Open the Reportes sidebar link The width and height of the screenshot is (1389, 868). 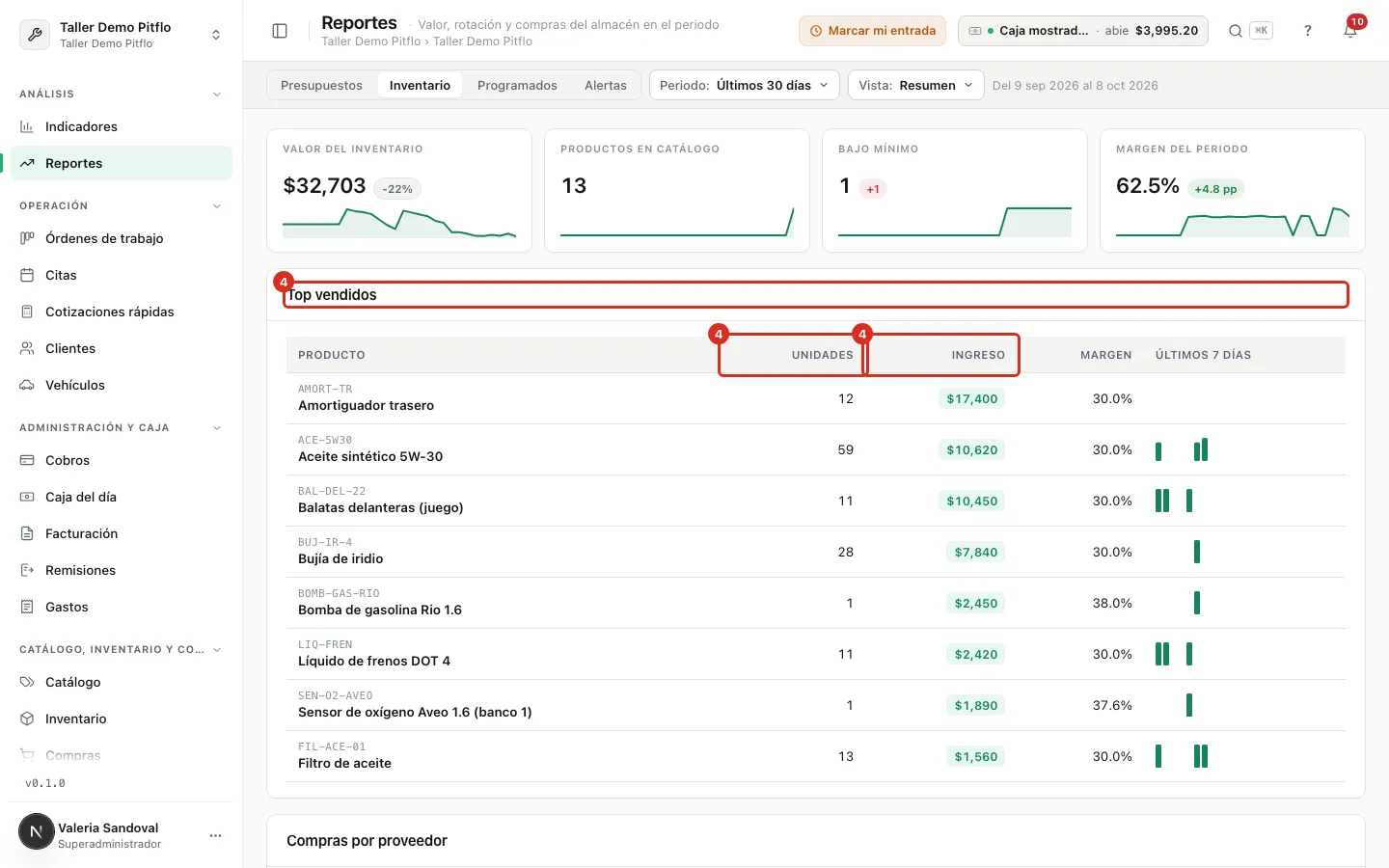pyautogui.click(x=122, y=163)
